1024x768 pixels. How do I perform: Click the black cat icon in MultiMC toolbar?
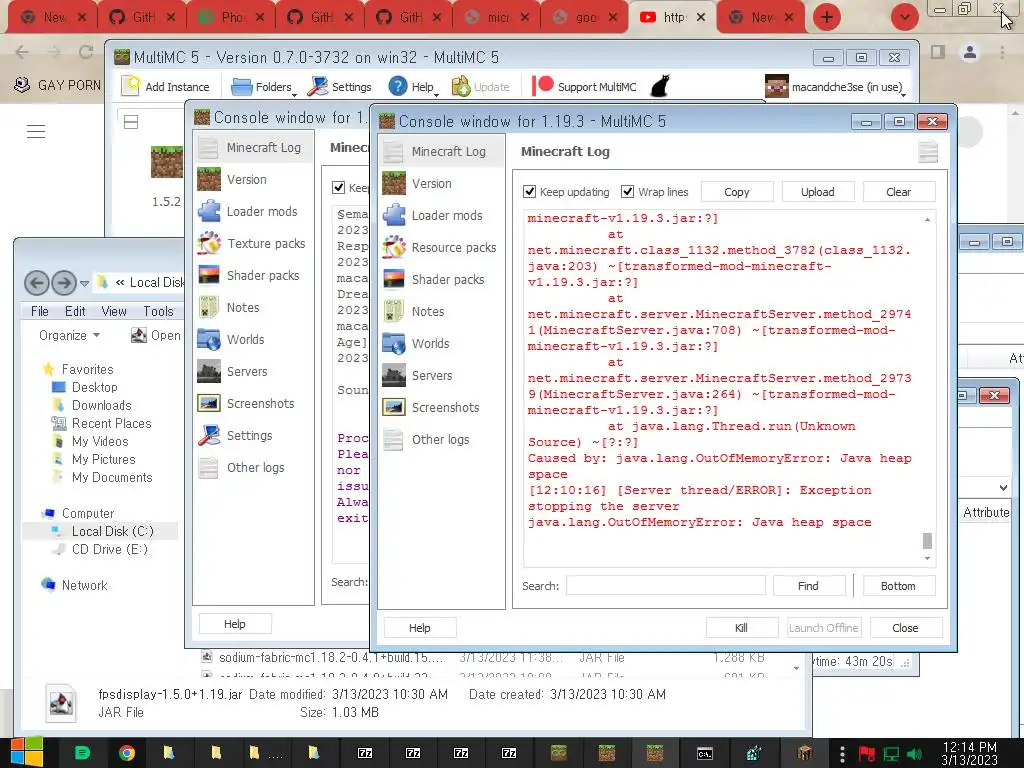pyautogui.click(x=660, y=86)
